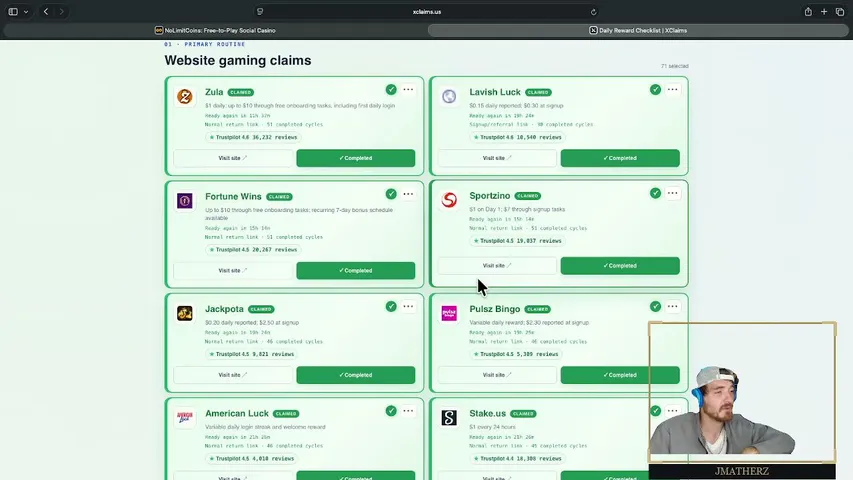The image size is (853, 480).
Task: Click the Lavish Luck logo icon
Action: click(x=449, y=96)
